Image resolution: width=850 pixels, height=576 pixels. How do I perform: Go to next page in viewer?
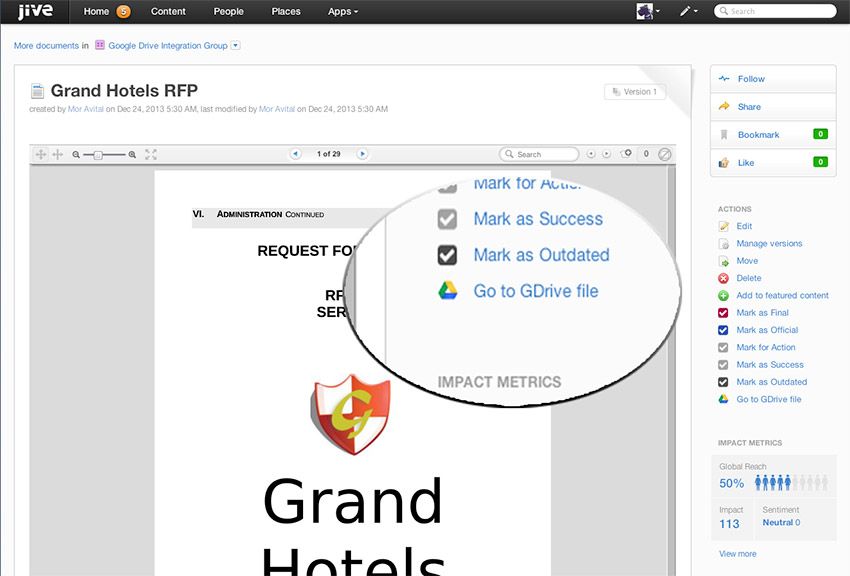(362, 154)
